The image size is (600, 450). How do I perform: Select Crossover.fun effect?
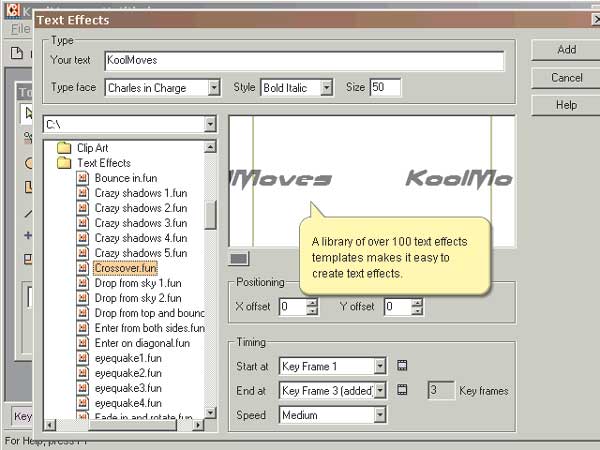coord(126,268)
